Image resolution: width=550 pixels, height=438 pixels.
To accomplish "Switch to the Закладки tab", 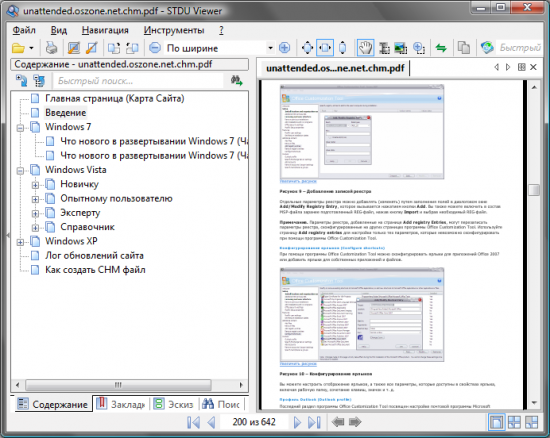I will click(x=121, y=404).
